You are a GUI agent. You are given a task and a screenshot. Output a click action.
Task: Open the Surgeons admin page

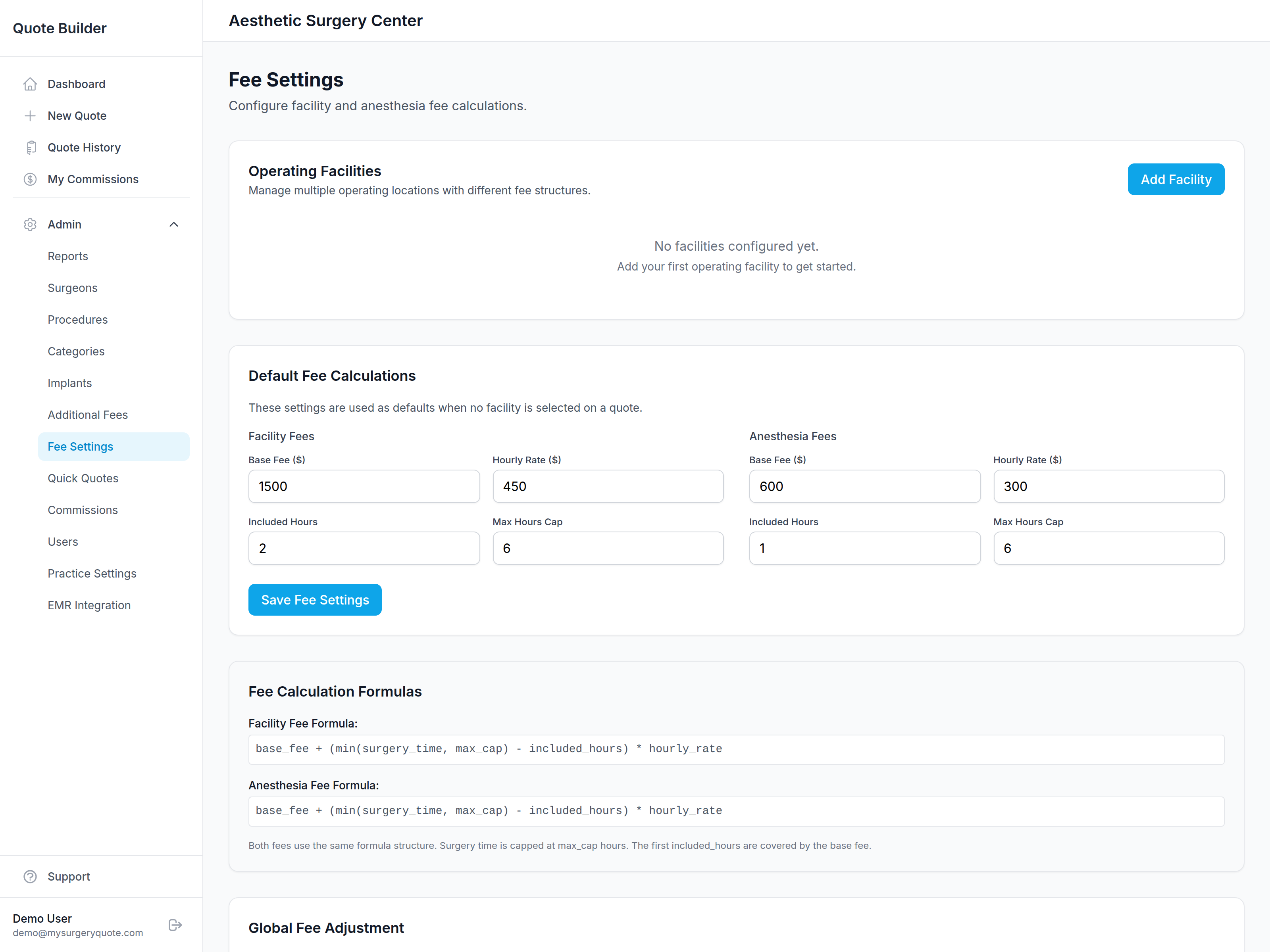[114, 288]
